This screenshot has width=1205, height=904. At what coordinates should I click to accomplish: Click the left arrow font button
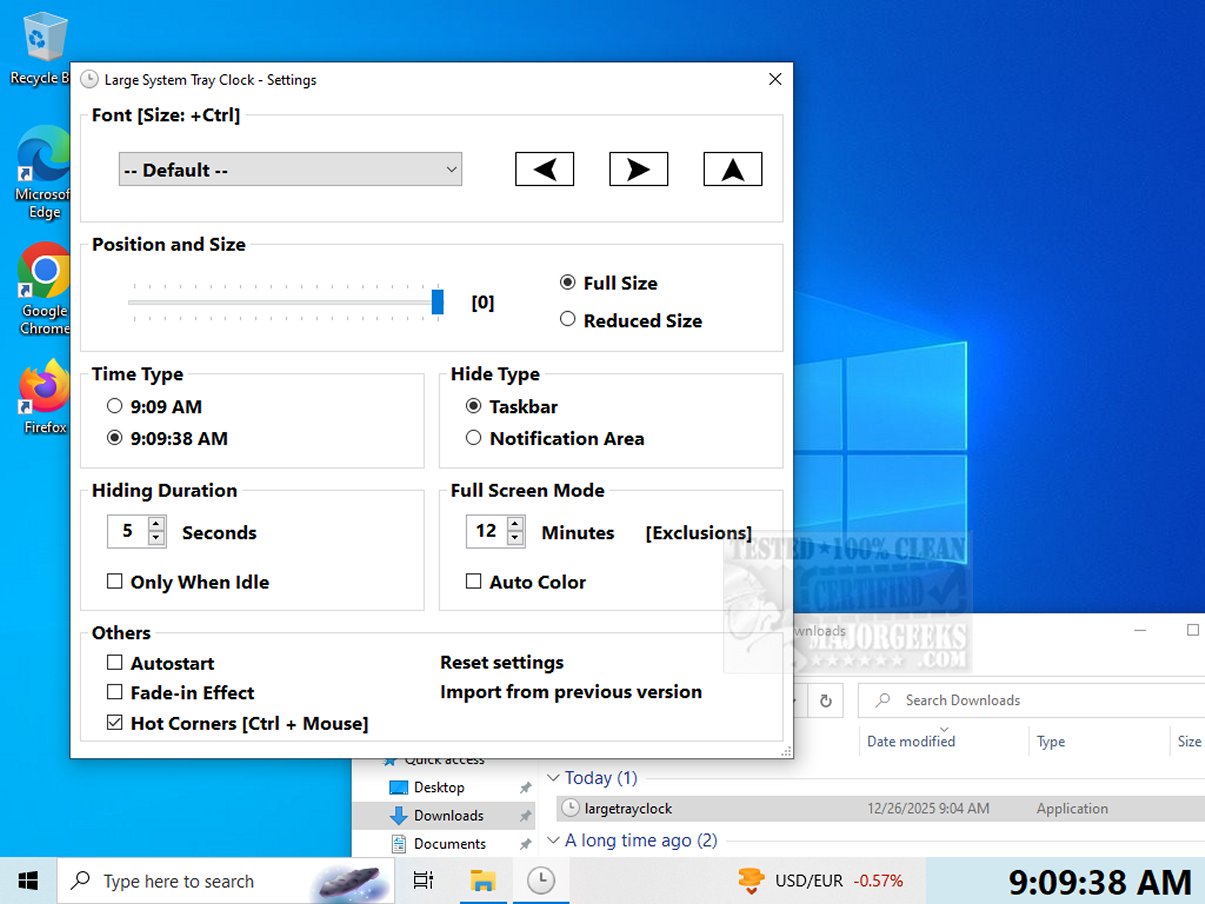544,169
